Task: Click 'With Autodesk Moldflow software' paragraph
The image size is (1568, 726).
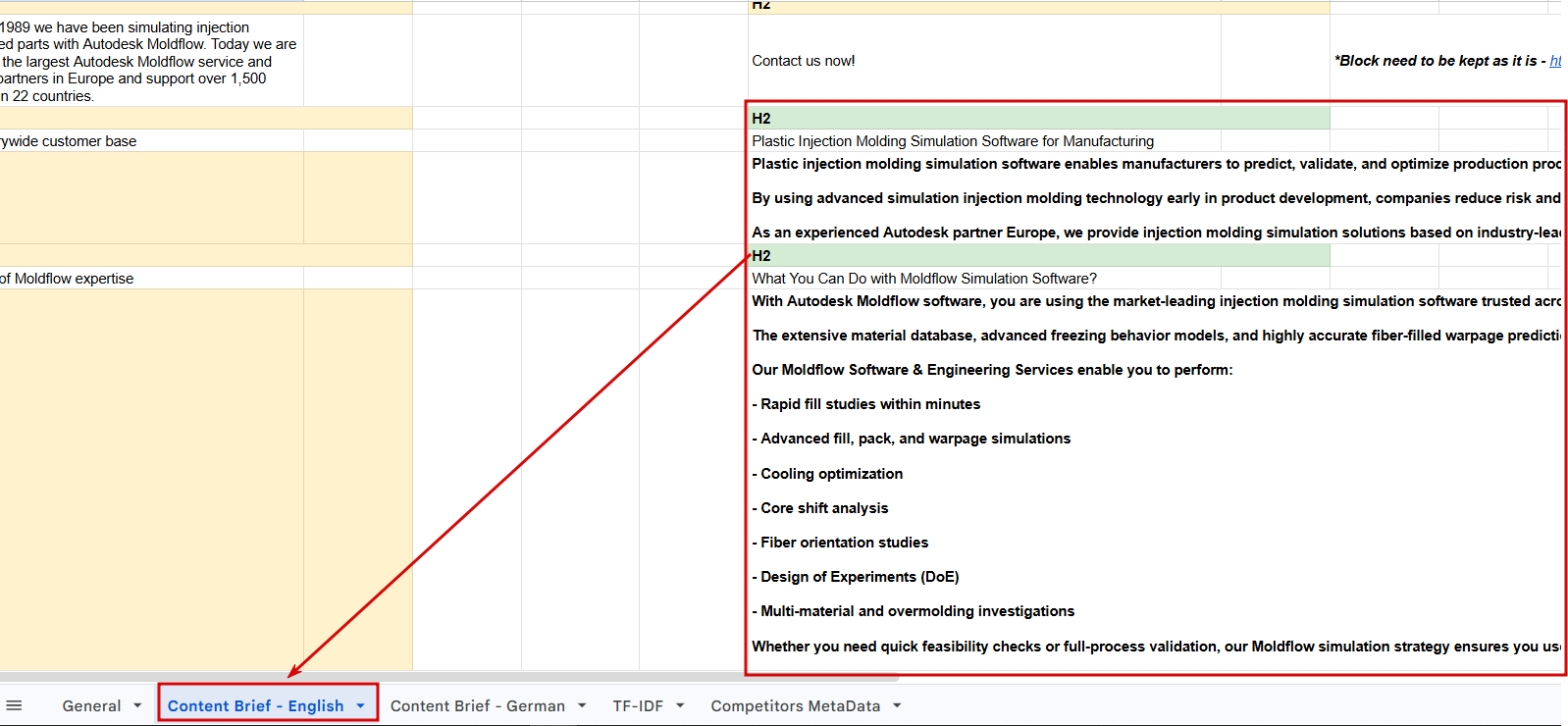Action: coord(1156,301)
